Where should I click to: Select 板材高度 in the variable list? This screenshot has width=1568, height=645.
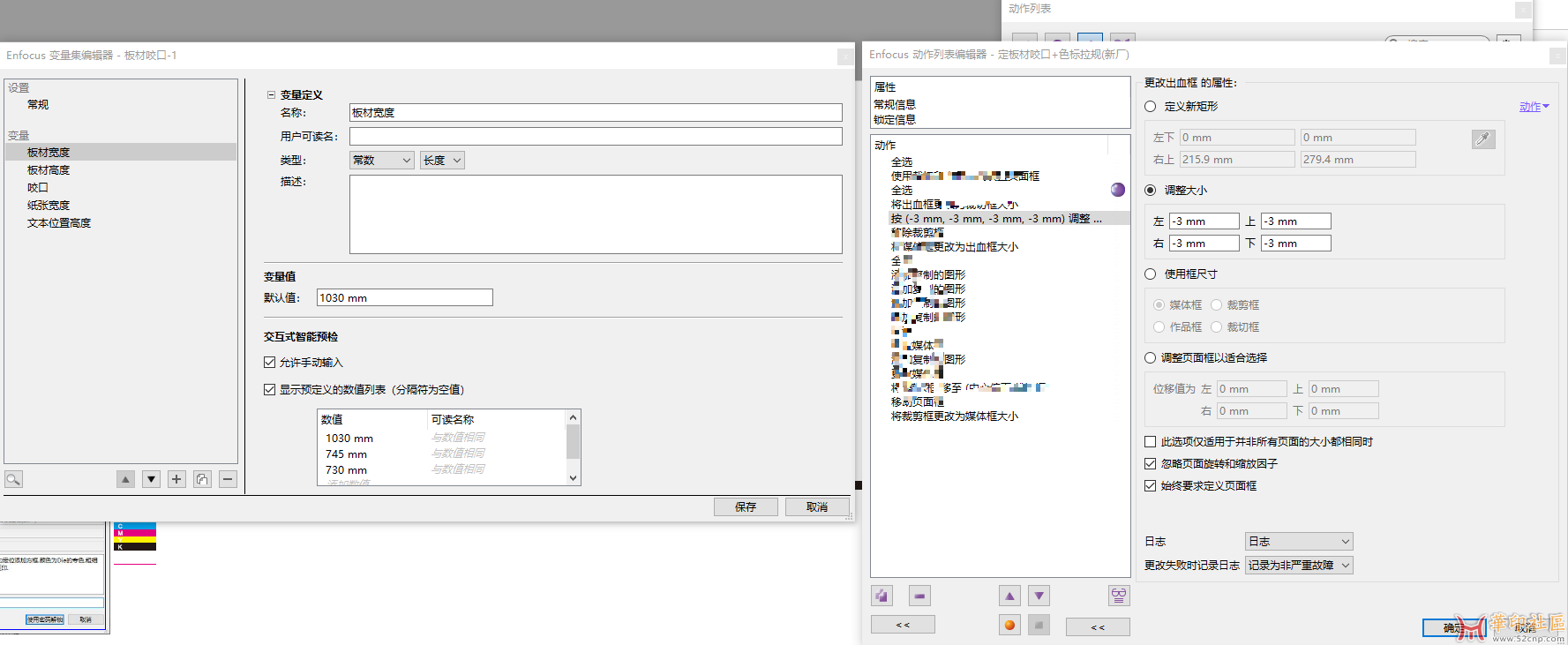click(49, 170)
